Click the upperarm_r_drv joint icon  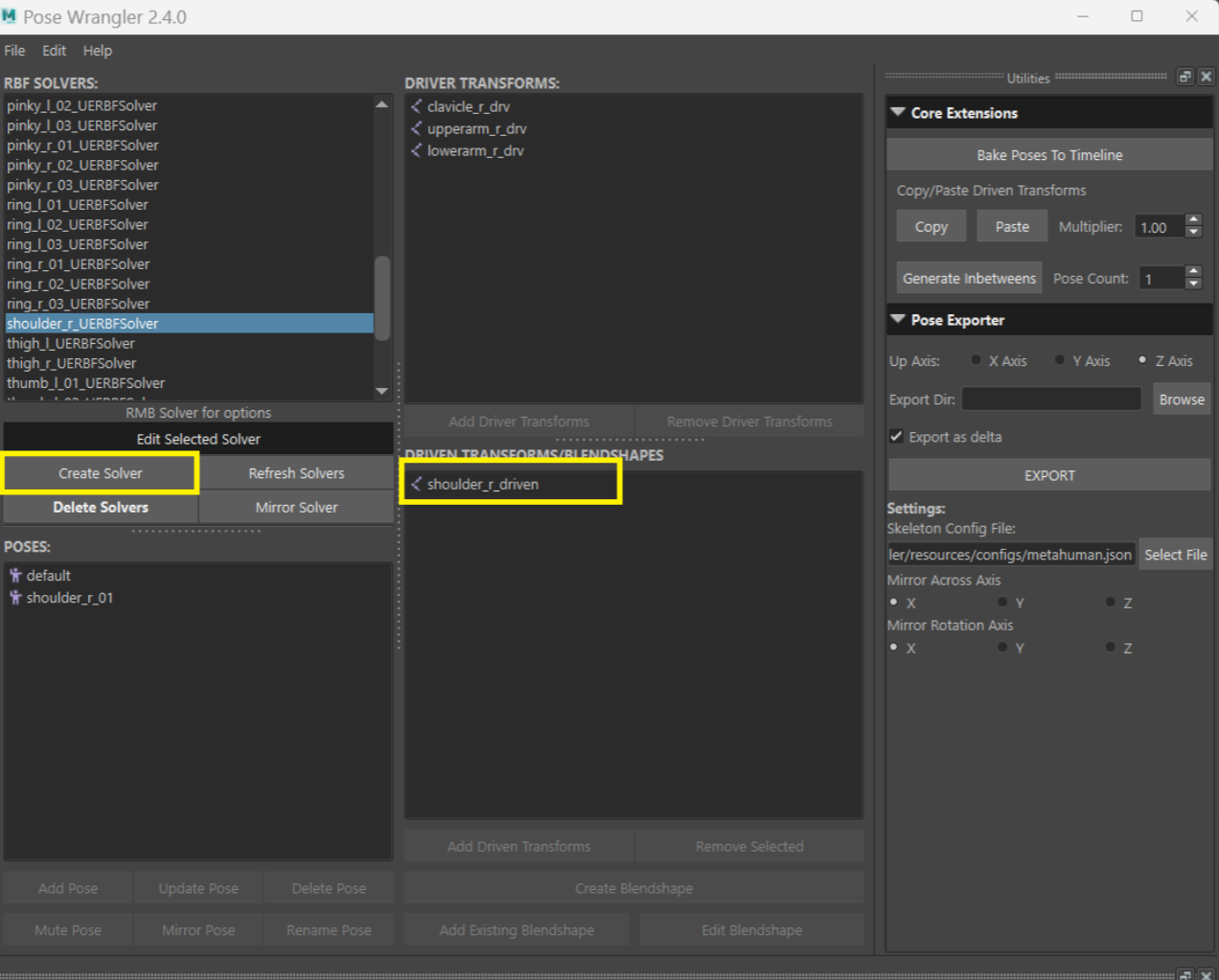click(417, 128)
